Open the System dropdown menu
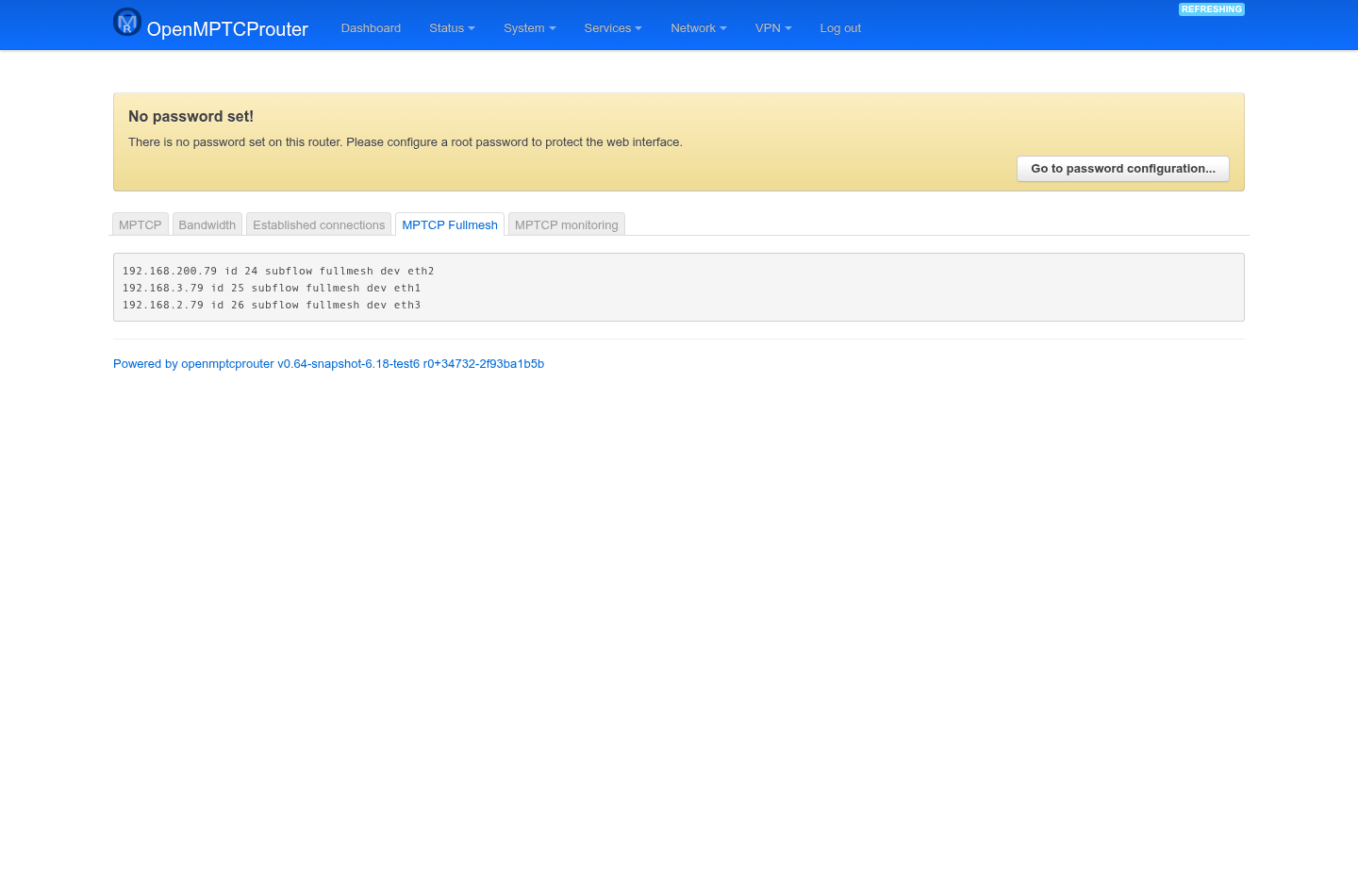Viewport: 1358px width, 896px height. 530,28
